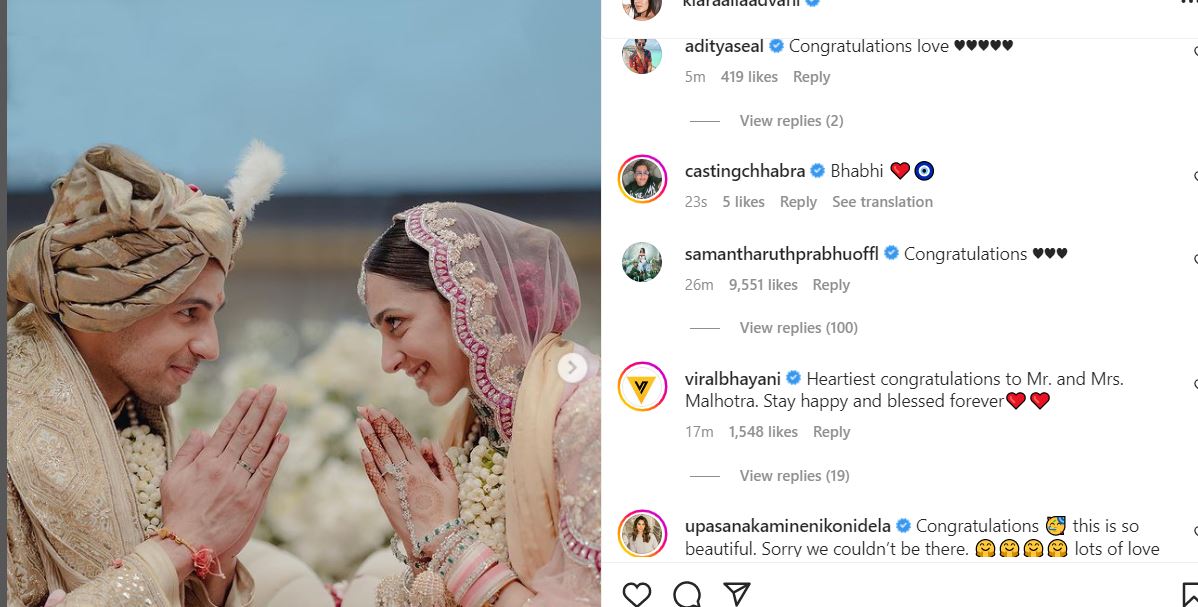
Task: Click adityaseal's verified badge
Action: [x=775, y=45]
